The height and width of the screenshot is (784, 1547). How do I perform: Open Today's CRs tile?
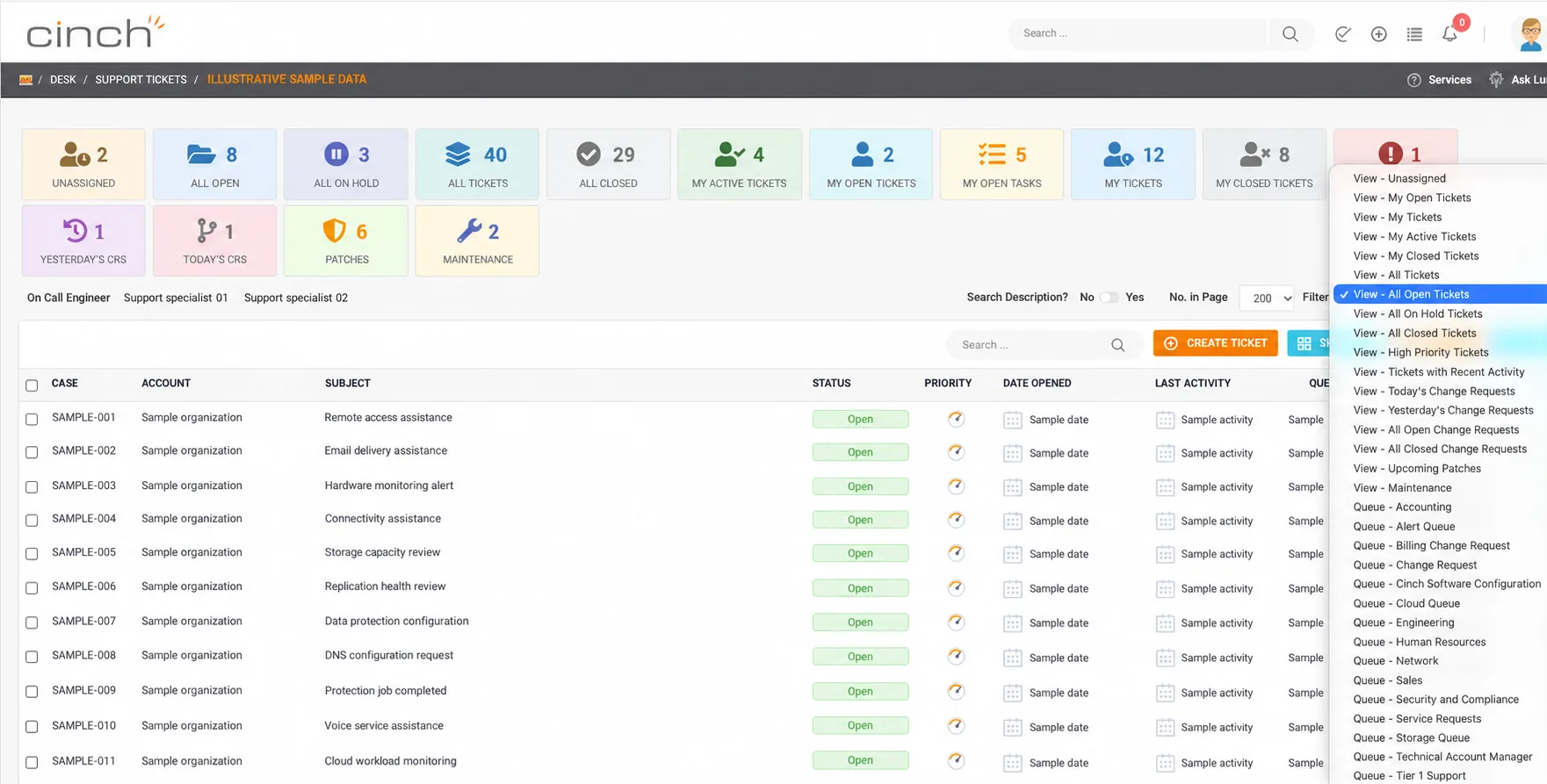pyautogui.click(x=214, y=241)
